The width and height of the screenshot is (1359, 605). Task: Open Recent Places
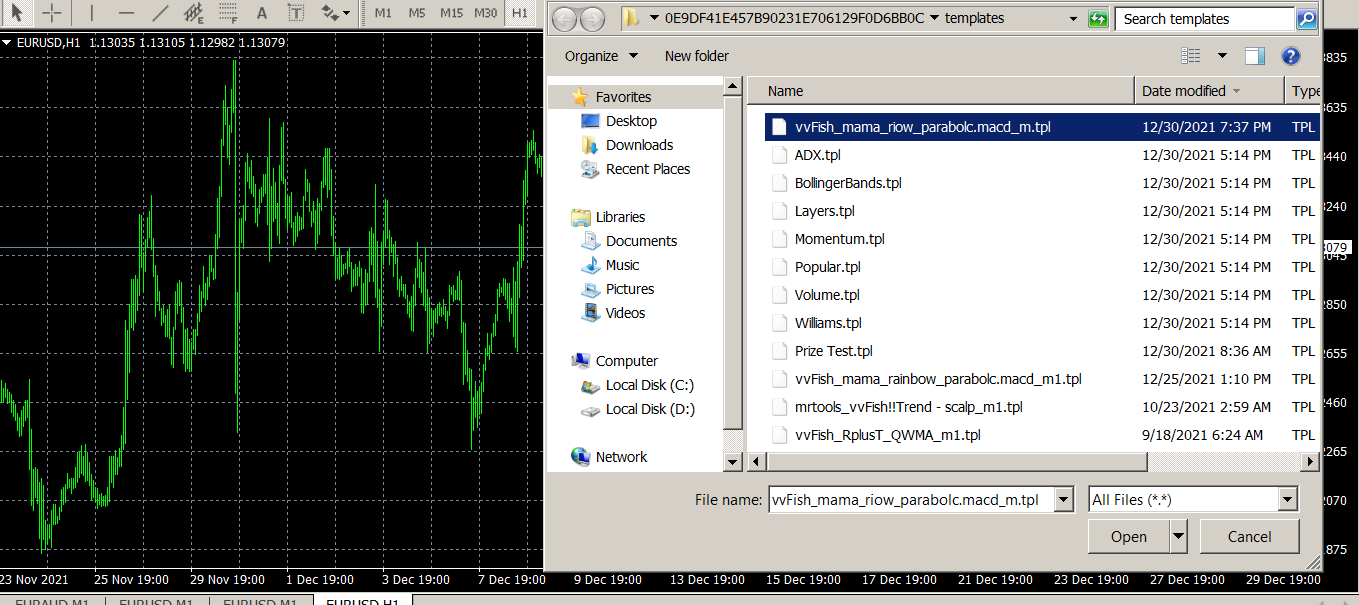tap(648, 169)
